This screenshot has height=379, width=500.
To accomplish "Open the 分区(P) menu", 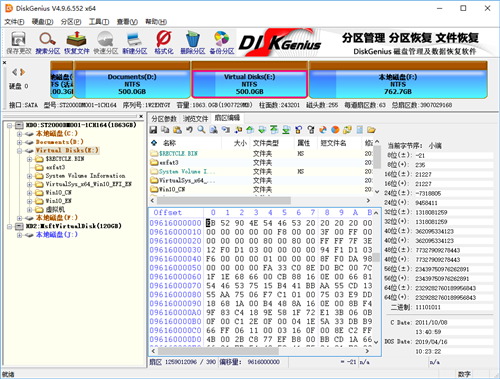I will (71, 22).
